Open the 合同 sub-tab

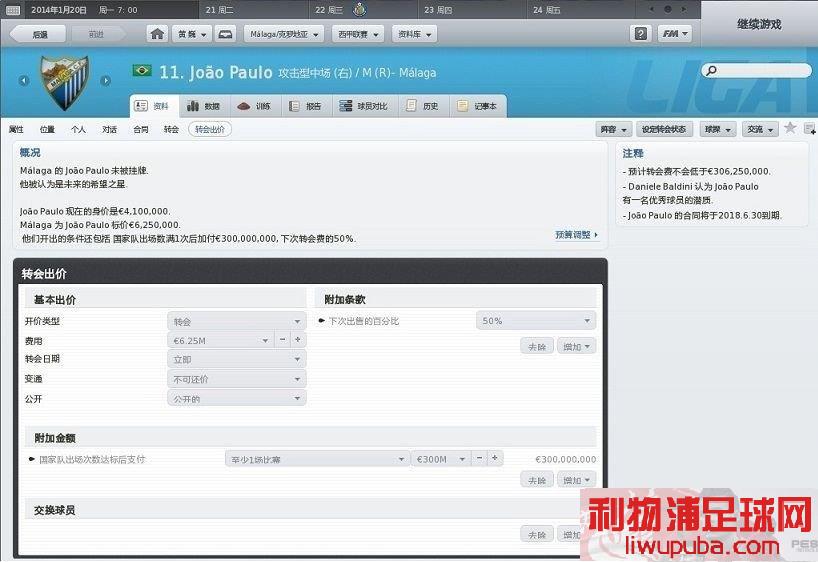click(141, 129)
